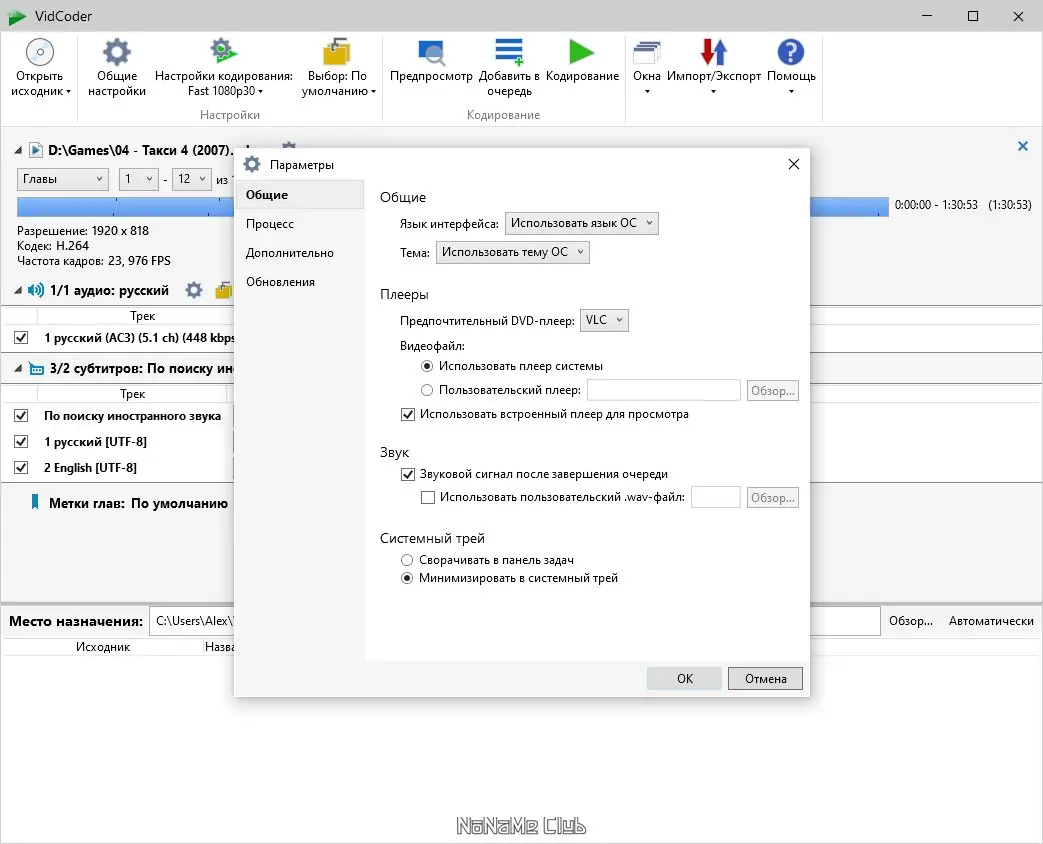Click the Open Source disc icon
This screenshot has height=844, width=1043.
(x=40, y=52)
